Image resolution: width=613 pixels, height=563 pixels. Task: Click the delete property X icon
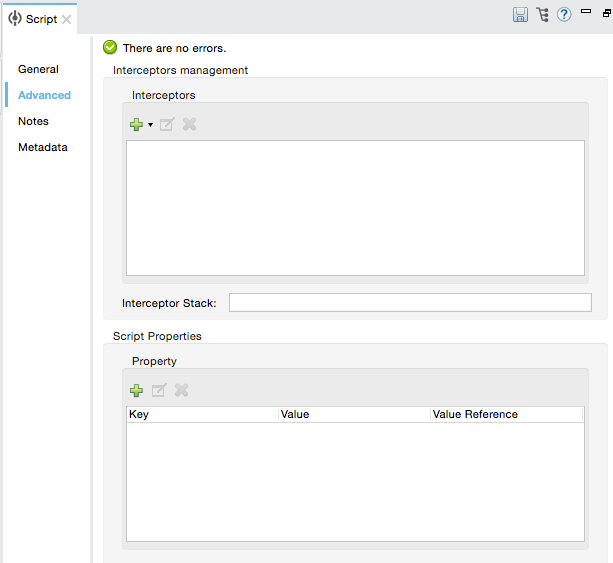tap(182, 391)
